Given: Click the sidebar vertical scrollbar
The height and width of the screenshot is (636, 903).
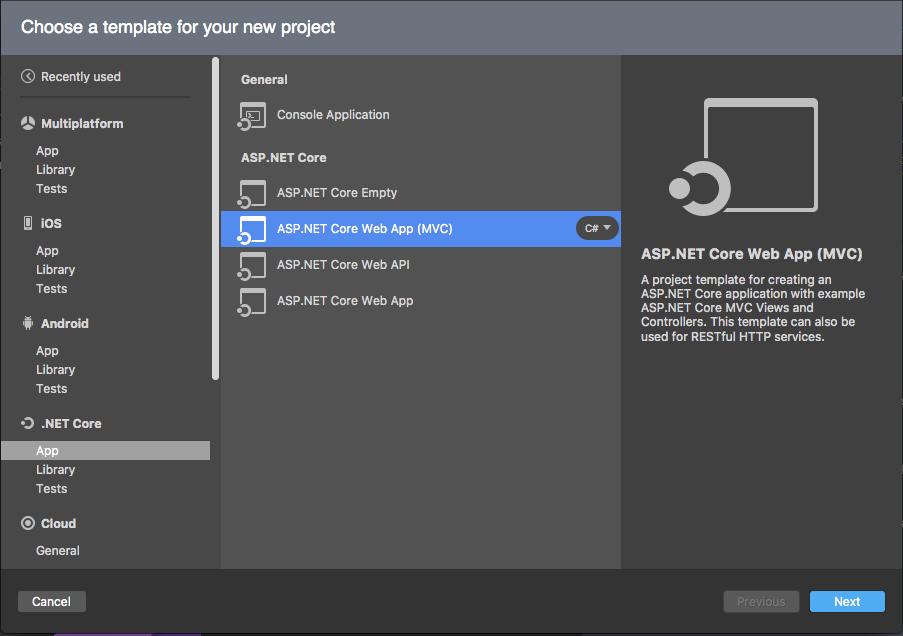Looking at the screenshot, I should [x=215, y=218].
